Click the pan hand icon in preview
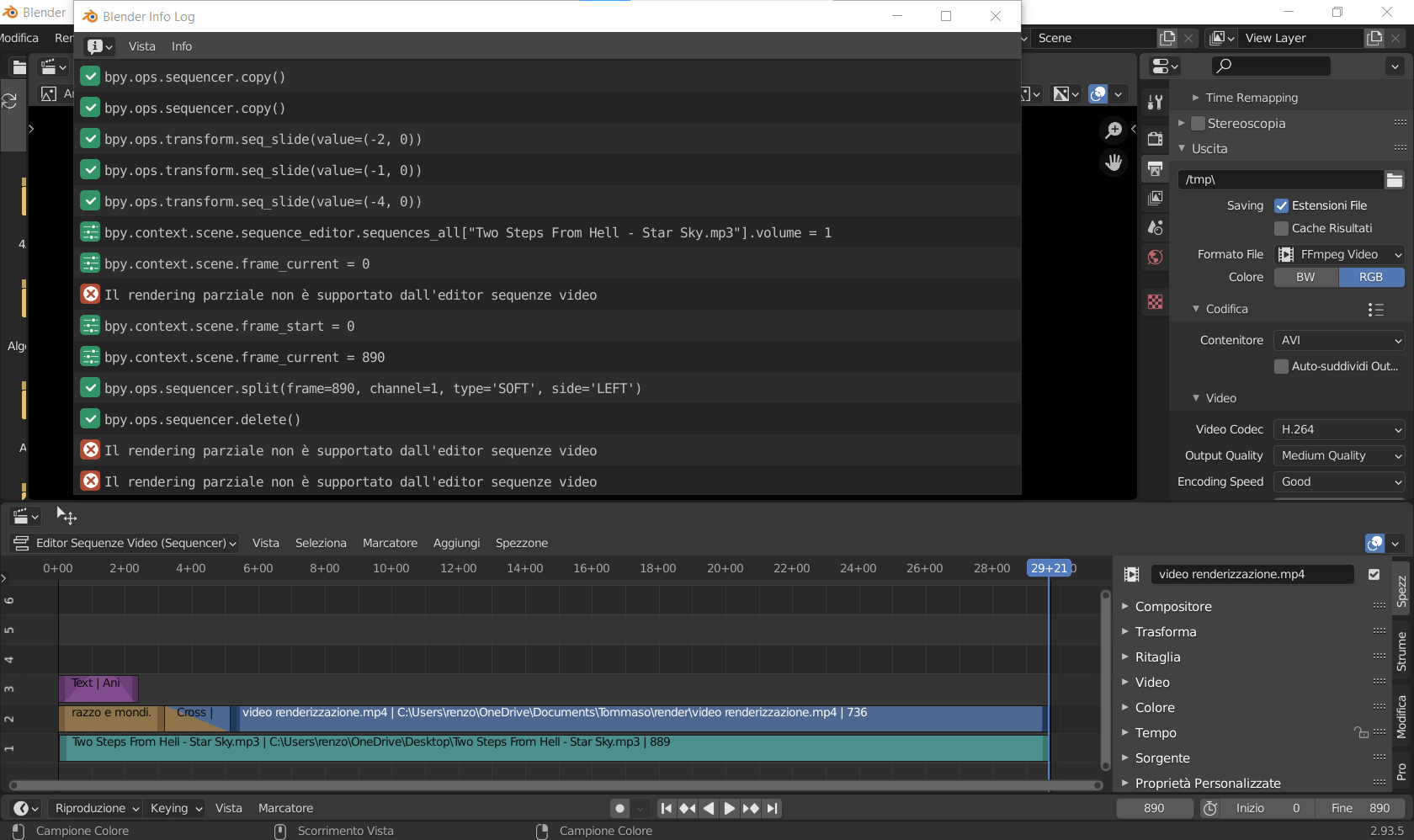This screenshot has width=1414, height=840. (x=1114, y=162)
